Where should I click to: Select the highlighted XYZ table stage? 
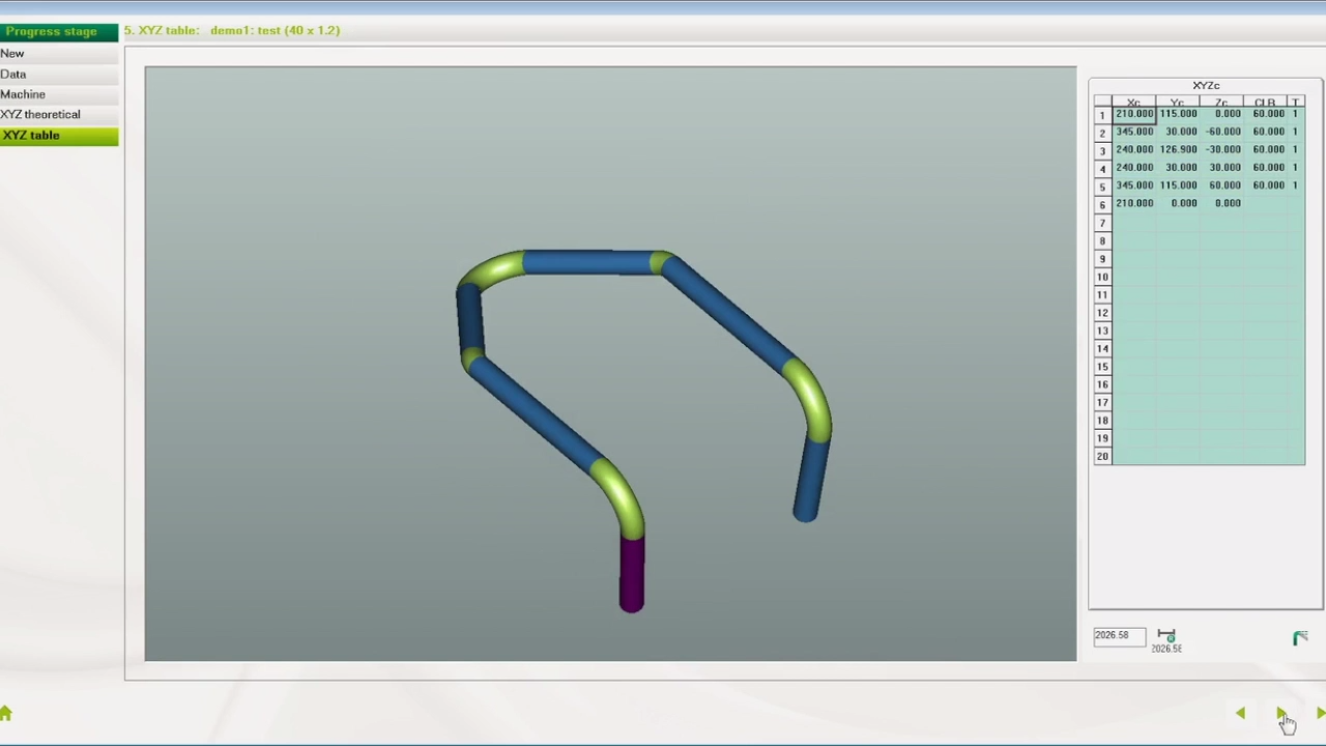(59, 136)
